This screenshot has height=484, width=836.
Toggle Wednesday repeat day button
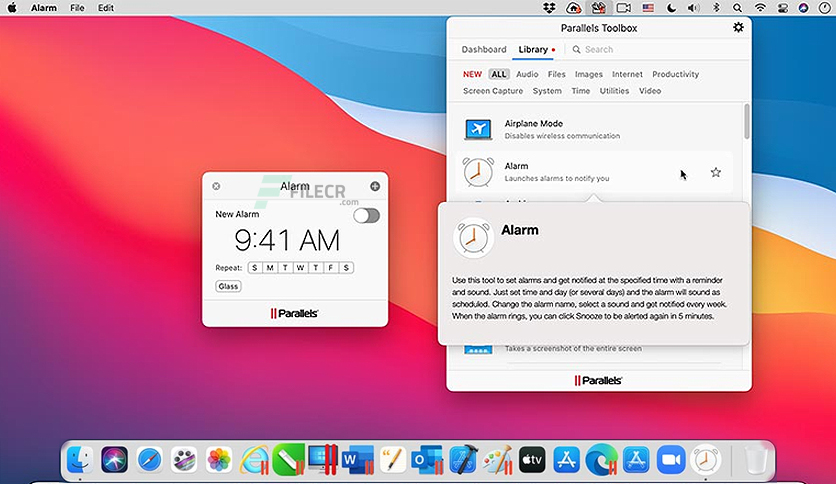point(301,268)
